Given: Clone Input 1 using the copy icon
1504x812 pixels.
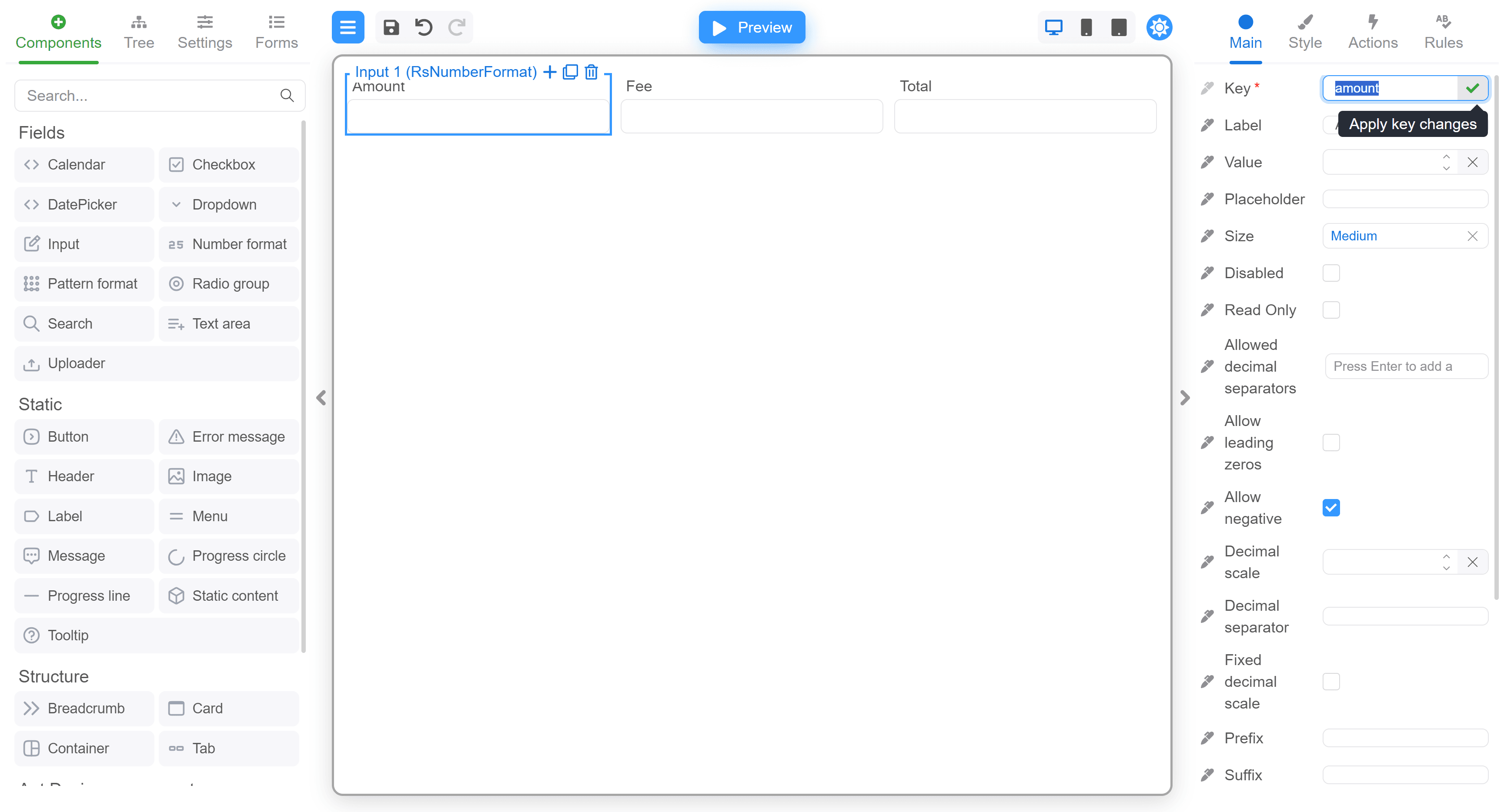Looking at the screenshot, I should 570,72.
